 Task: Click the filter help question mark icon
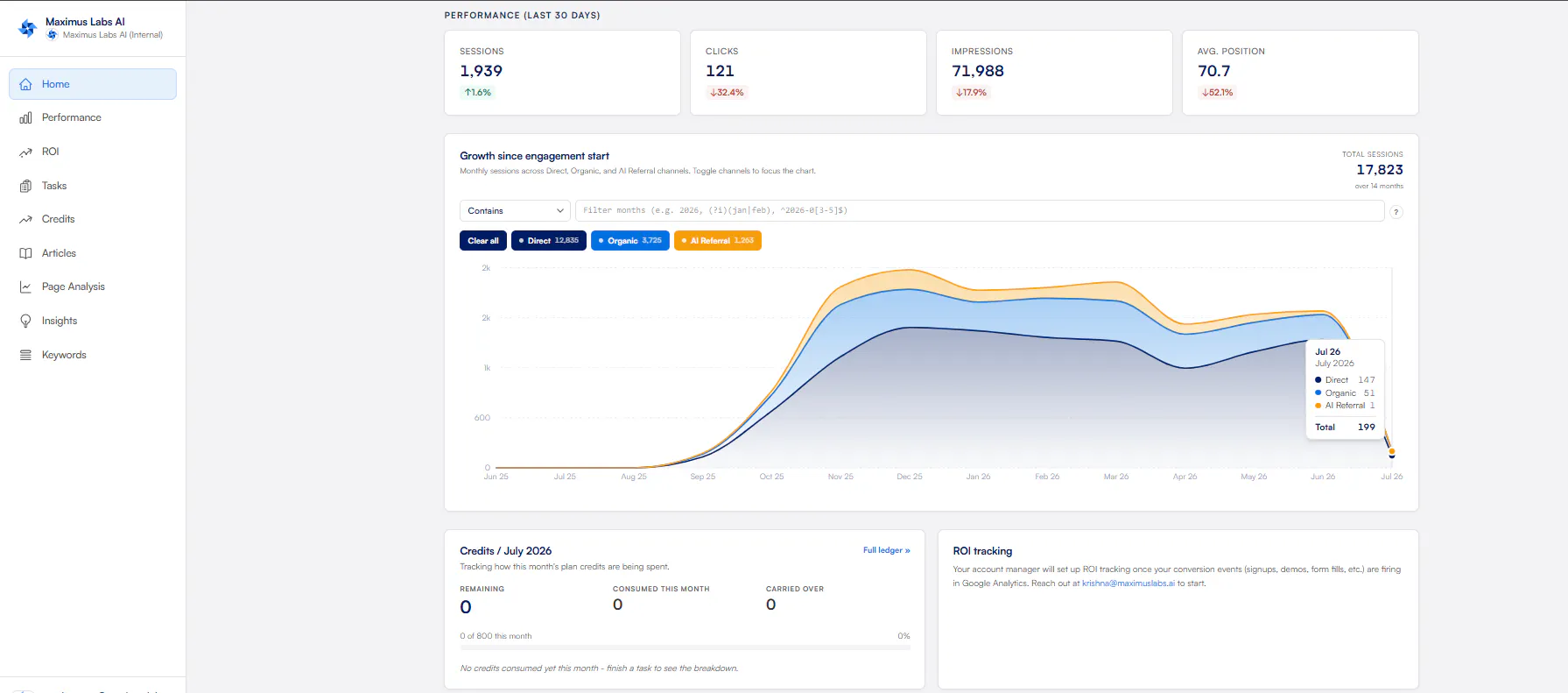coord(1396,212)
